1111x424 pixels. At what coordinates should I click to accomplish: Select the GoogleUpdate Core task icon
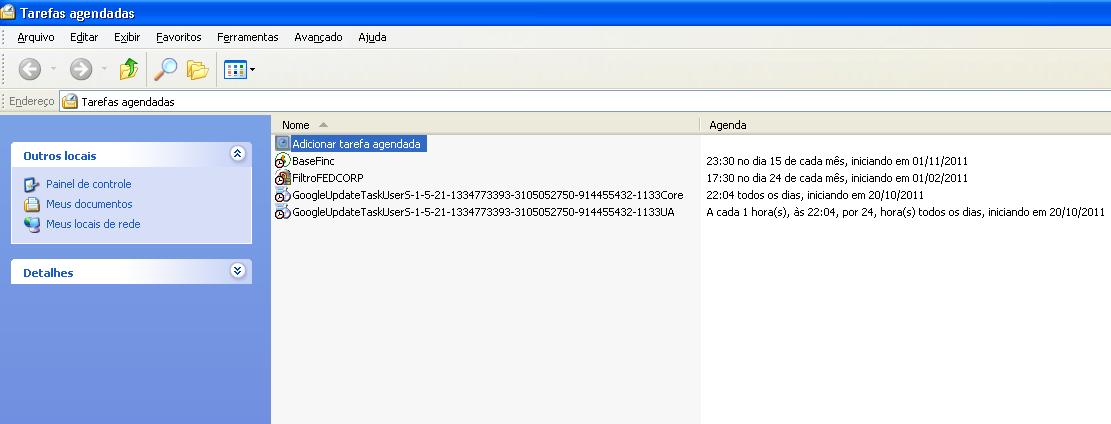pos(283,195)
